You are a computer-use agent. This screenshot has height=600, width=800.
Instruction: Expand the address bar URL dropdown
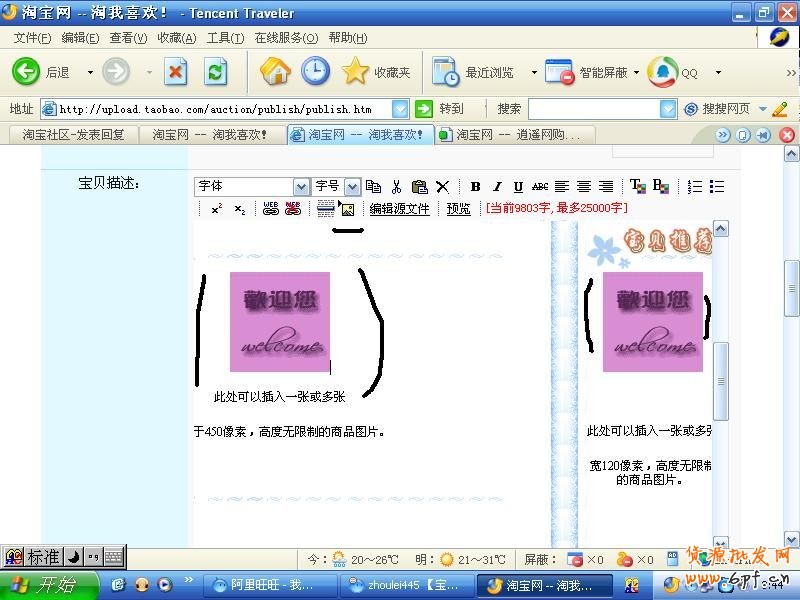click(400, 109)
